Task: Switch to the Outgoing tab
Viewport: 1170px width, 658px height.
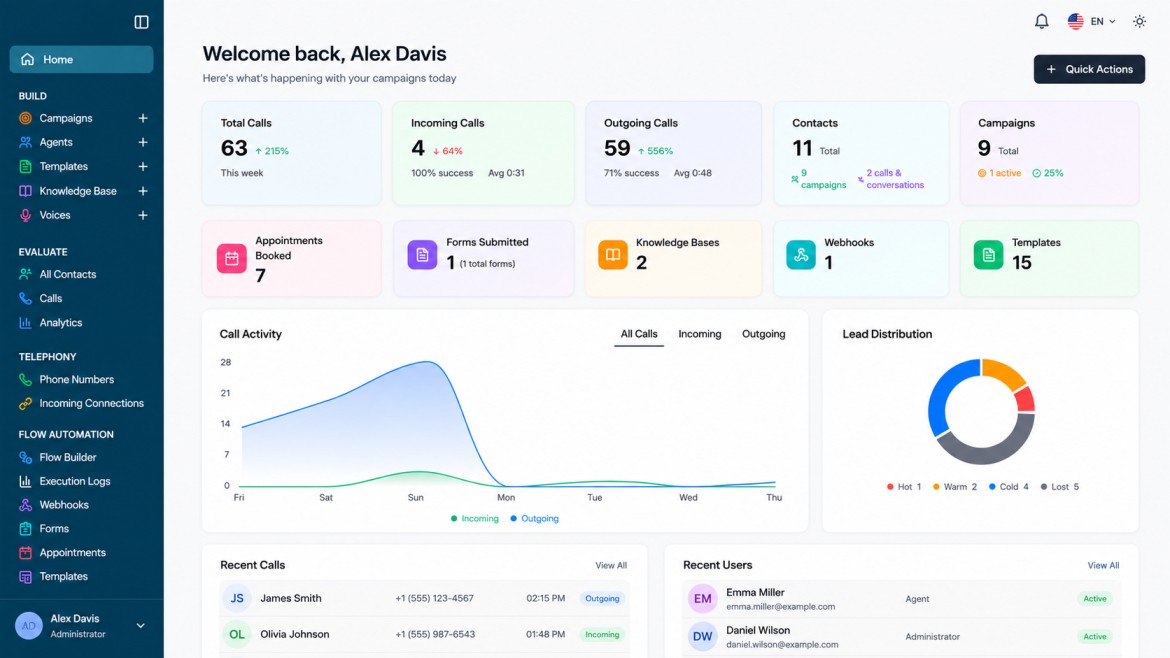Action: 763,334
